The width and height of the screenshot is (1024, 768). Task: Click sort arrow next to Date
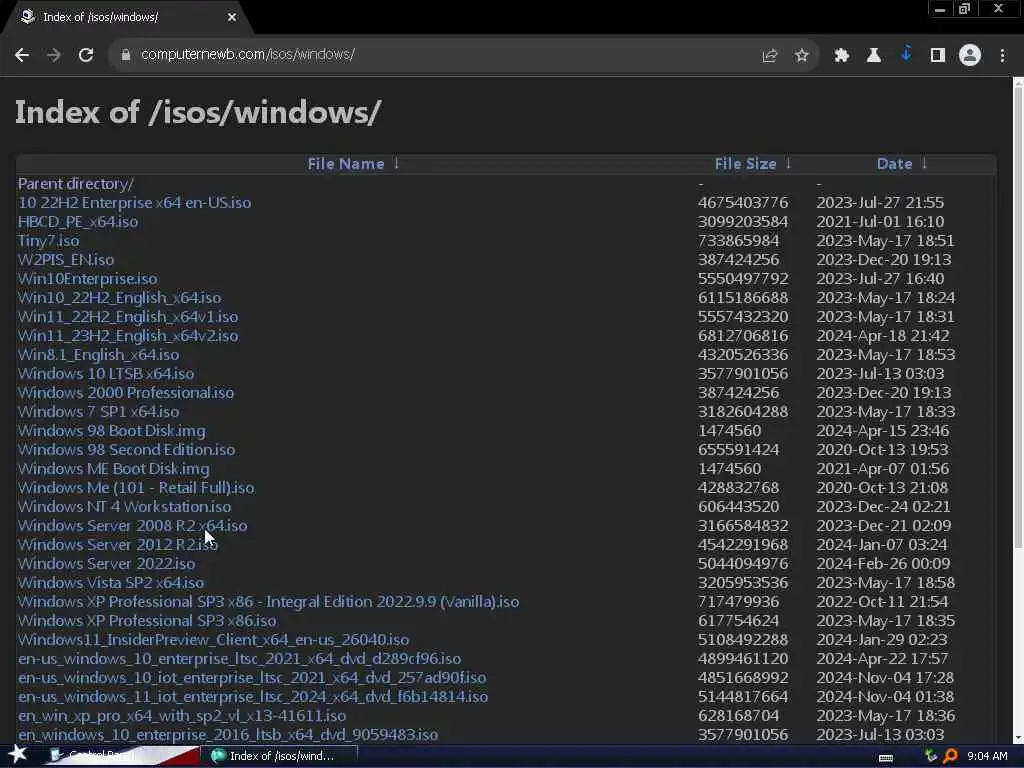[x=924, y=163]
